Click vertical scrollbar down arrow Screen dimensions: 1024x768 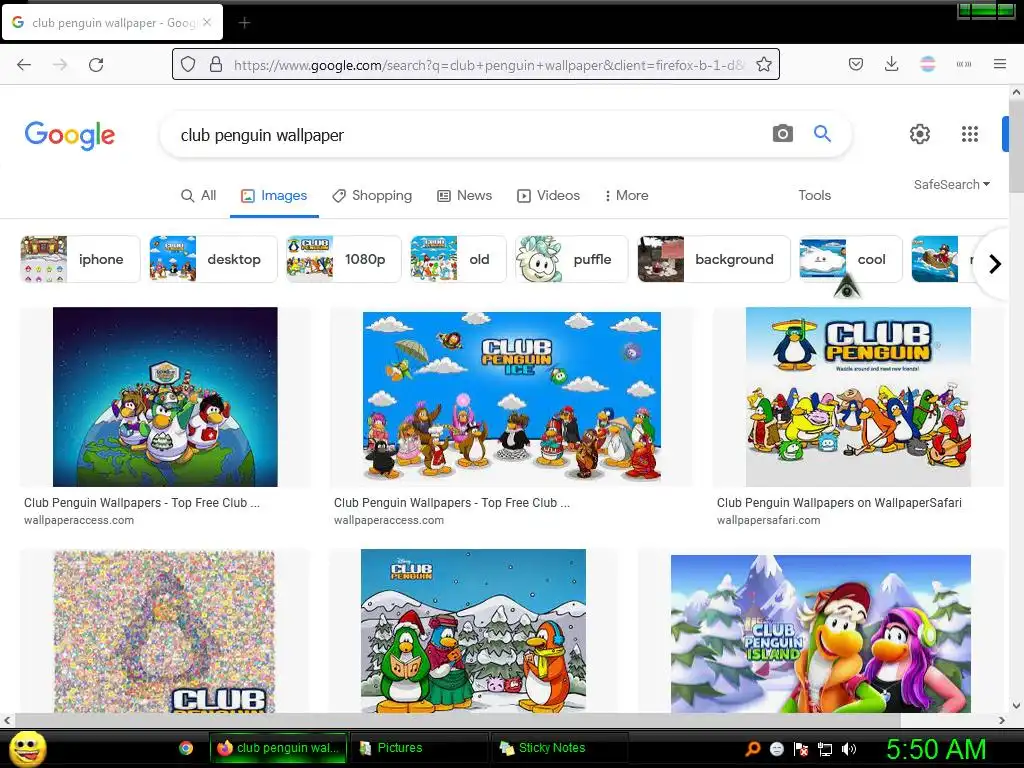(x=1016, y=705)
